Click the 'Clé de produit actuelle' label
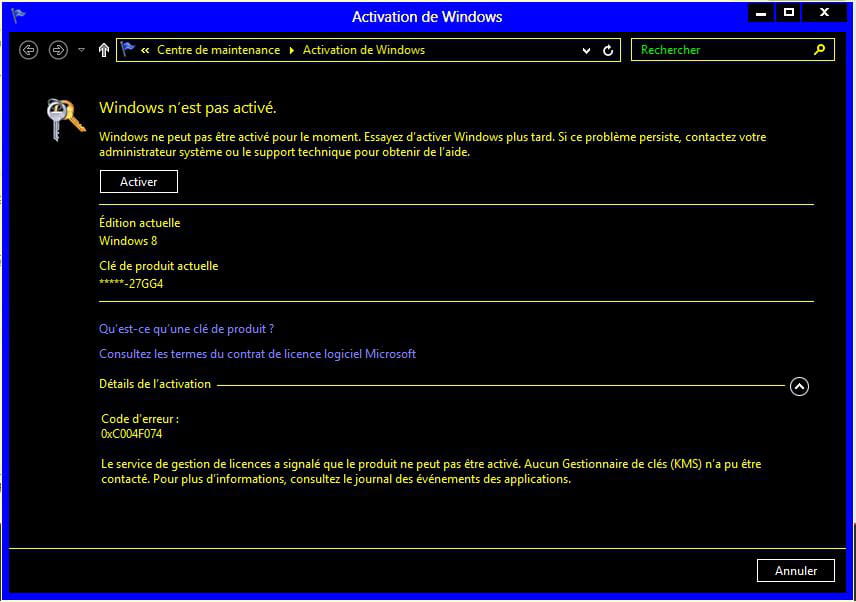The image size is (856, 602). point(158,266)
